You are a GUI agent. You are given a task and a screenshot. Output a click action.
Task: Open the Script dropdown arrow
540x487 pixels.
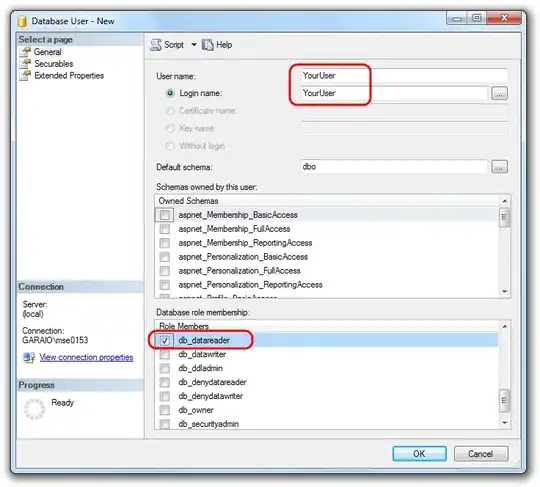click(x=194, y=45)
